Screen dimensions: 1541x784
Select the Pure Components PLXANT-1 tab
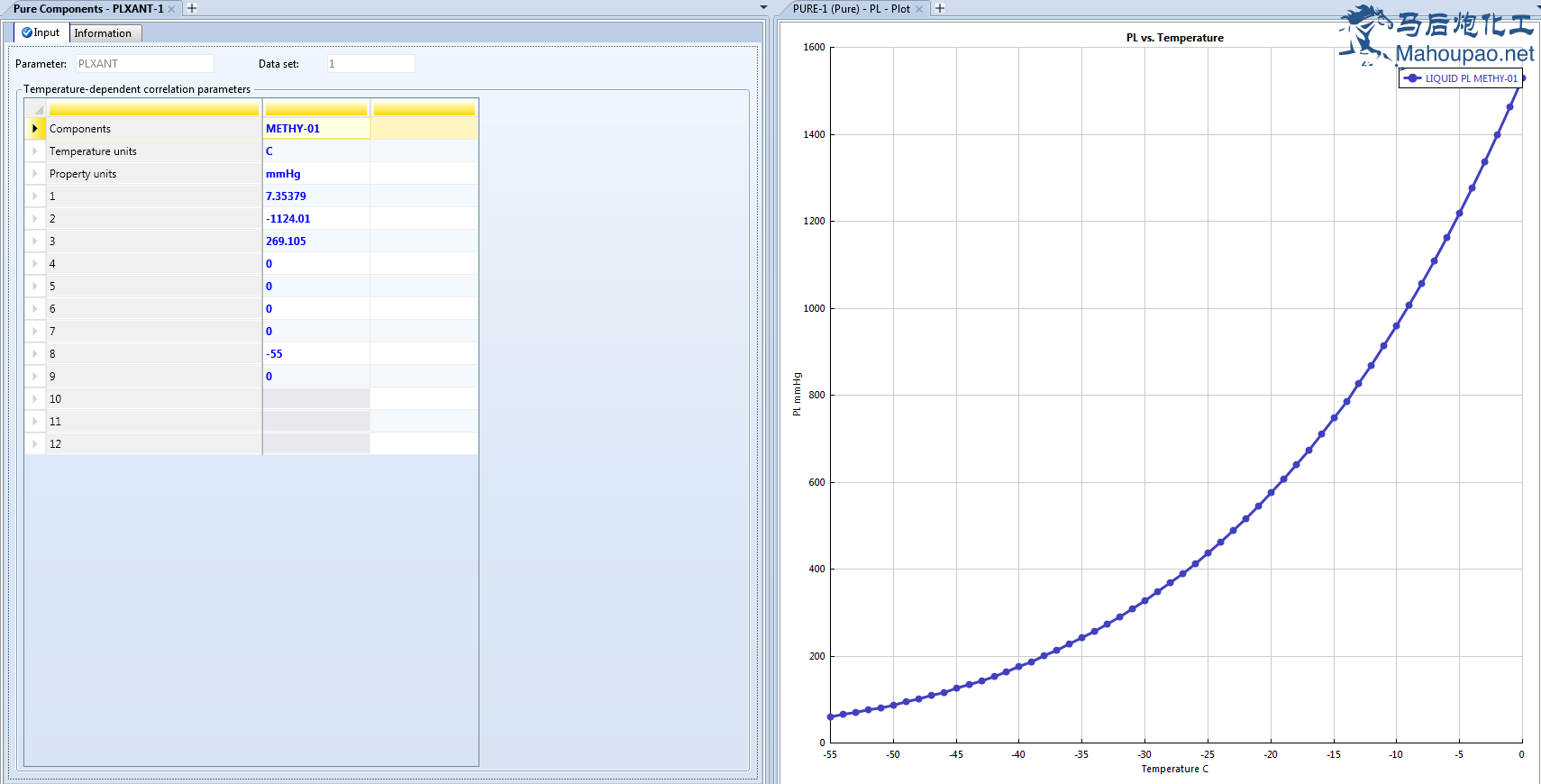pyautogui.click(x=88, y=9)
